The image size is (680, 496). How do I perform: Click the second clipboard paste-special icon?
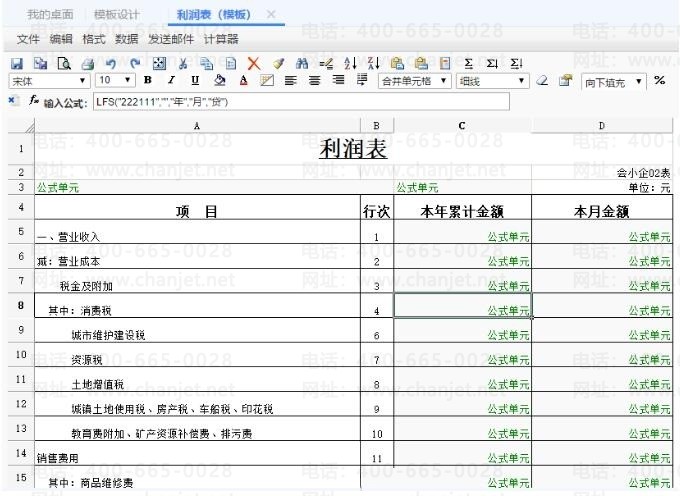click(x=421, y=64)
